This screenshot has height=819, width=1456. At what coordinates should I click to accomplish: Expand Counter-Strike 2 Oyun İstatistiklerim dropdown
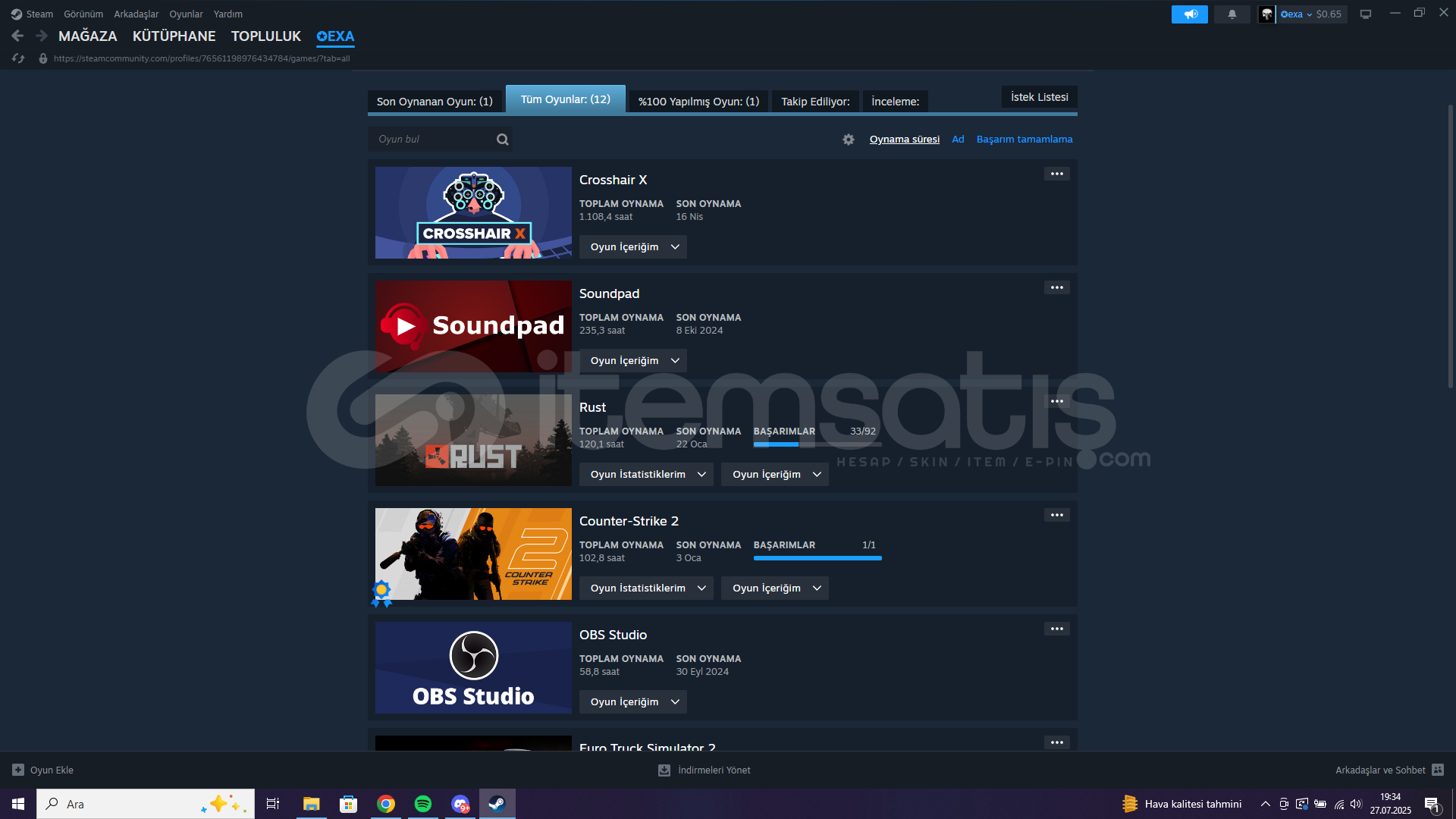[x=646, y=588]
